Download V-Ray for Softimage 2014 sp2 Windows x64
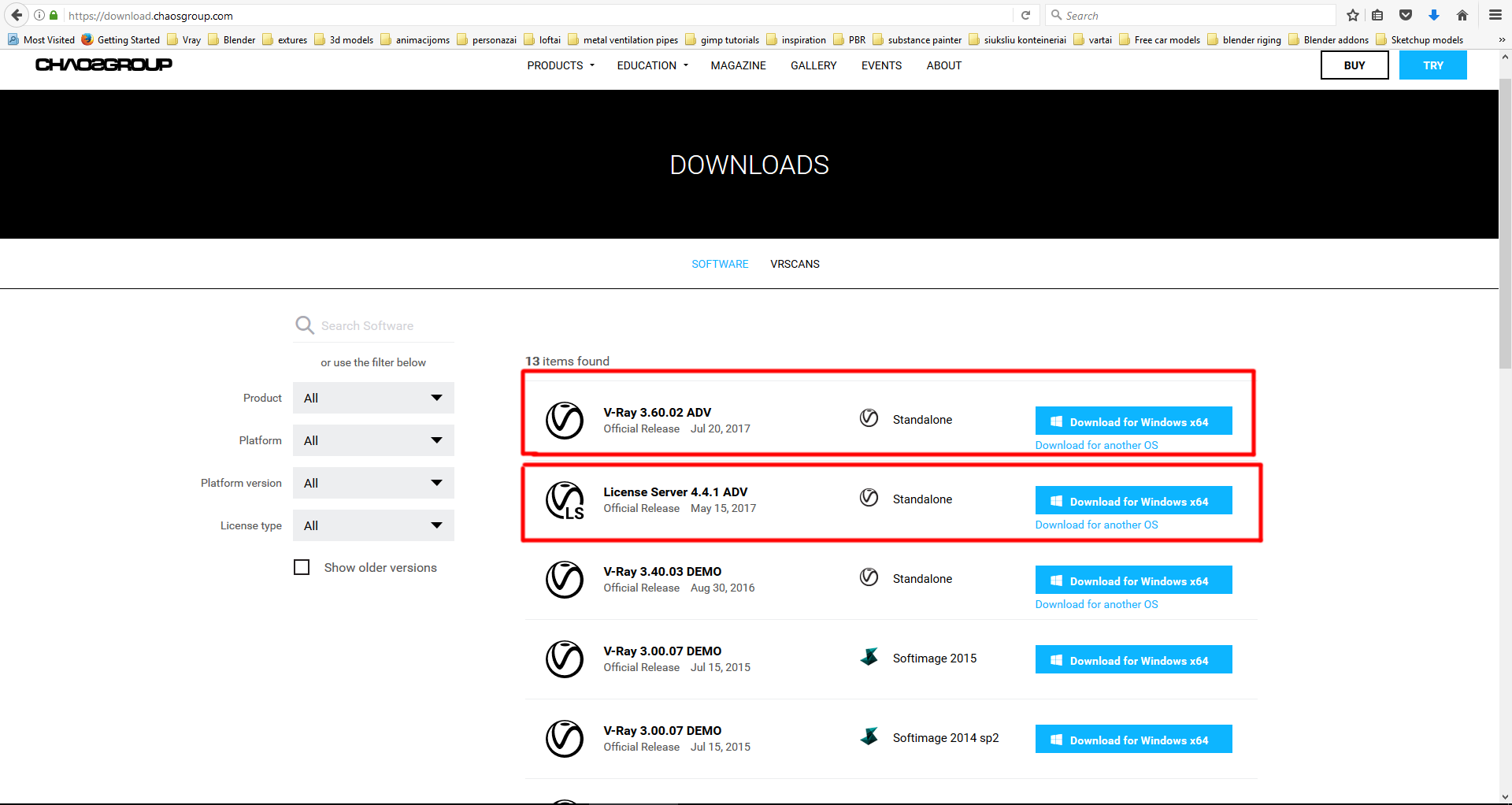The width and height of the screenshot is (1512, 805). click(1134, 740)
